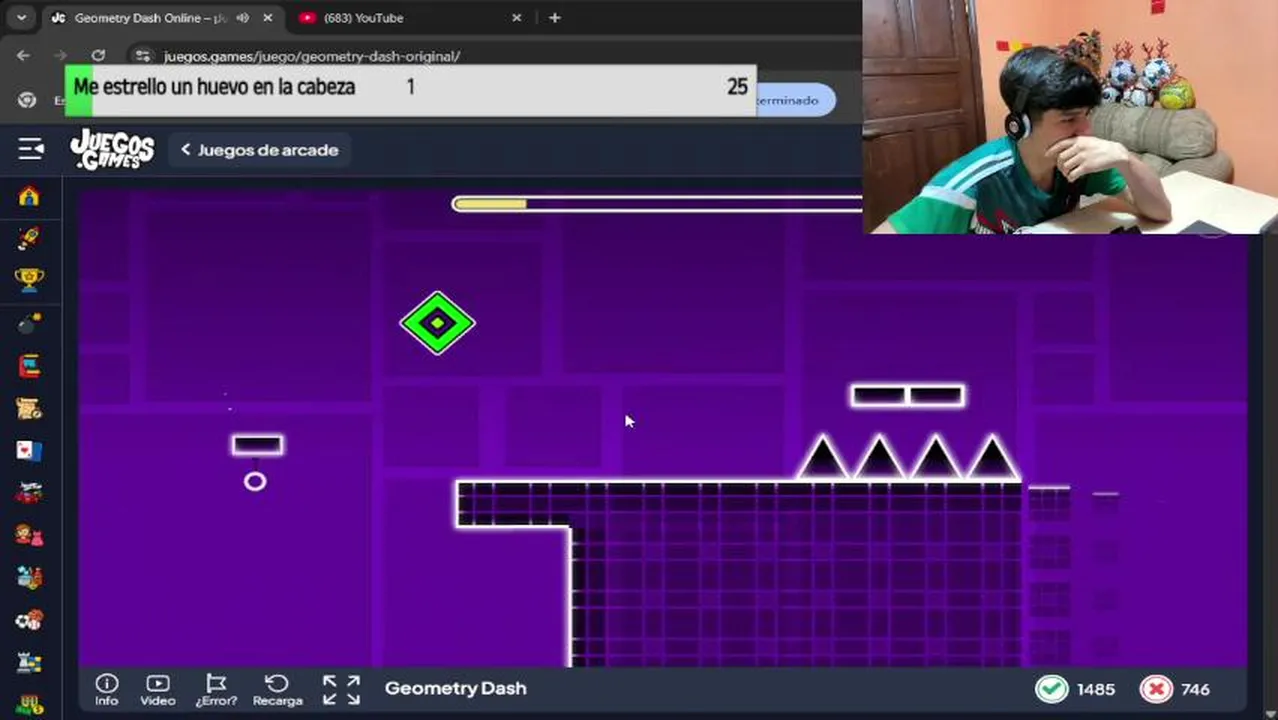The width and height of the screenshot is (1278, 720).
Task: Click the Juegos Games logo
Action: coord(112,150)
